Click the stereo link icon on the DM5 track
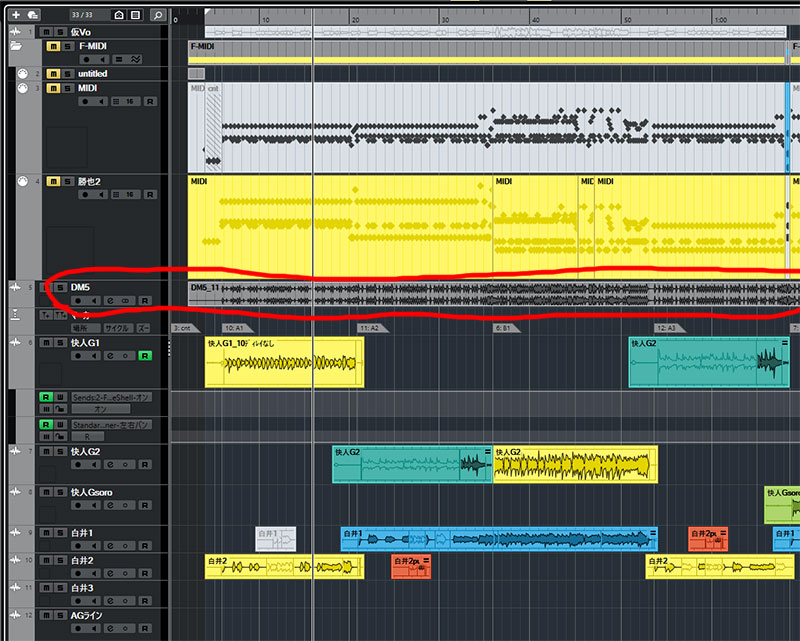 [125, 301]
